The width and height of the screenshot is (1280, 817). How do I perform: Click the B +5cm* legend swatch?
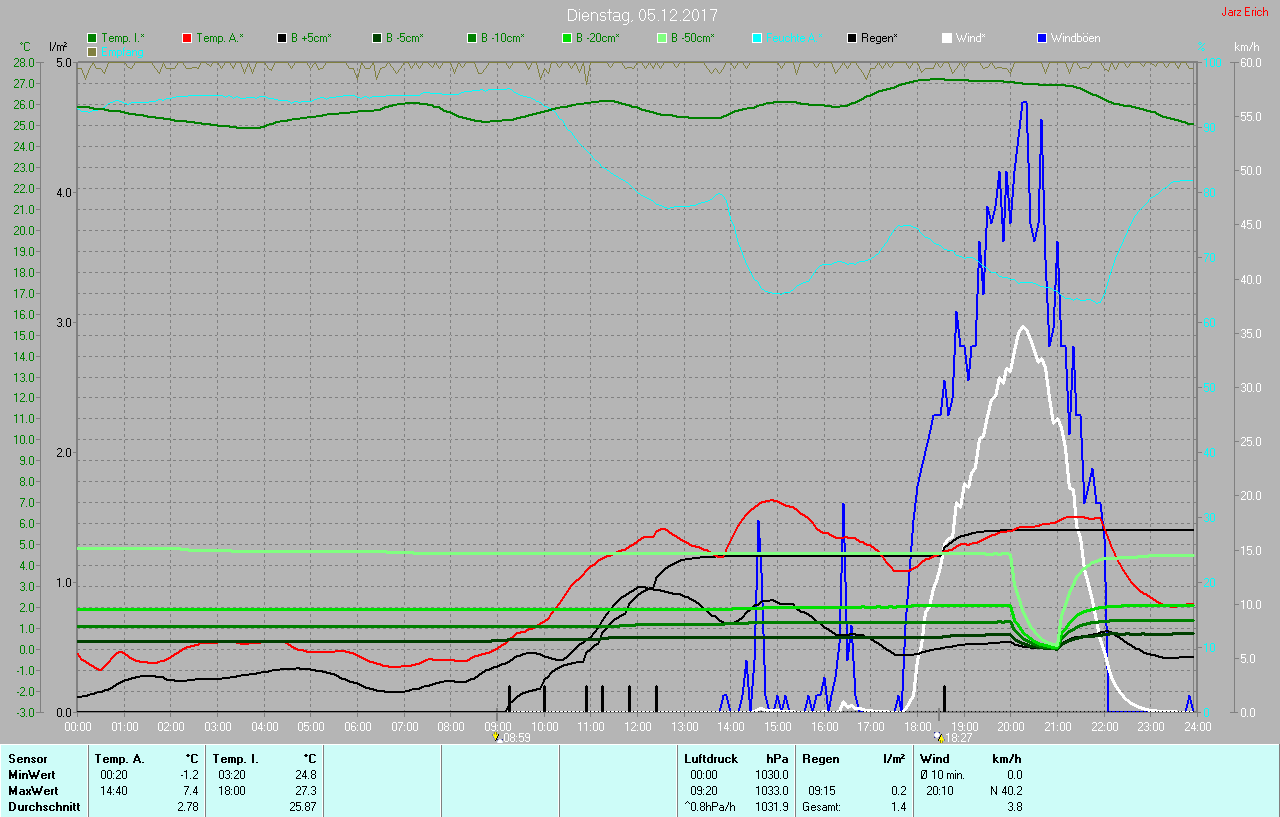coord(282,38)
